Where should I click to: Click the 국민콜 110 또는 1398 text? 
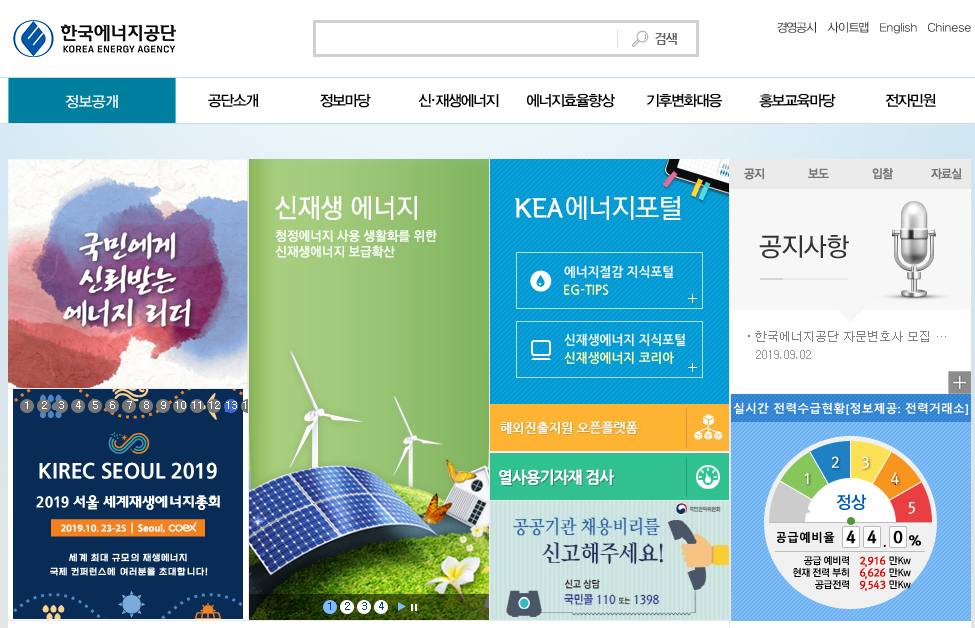point(611,599)
